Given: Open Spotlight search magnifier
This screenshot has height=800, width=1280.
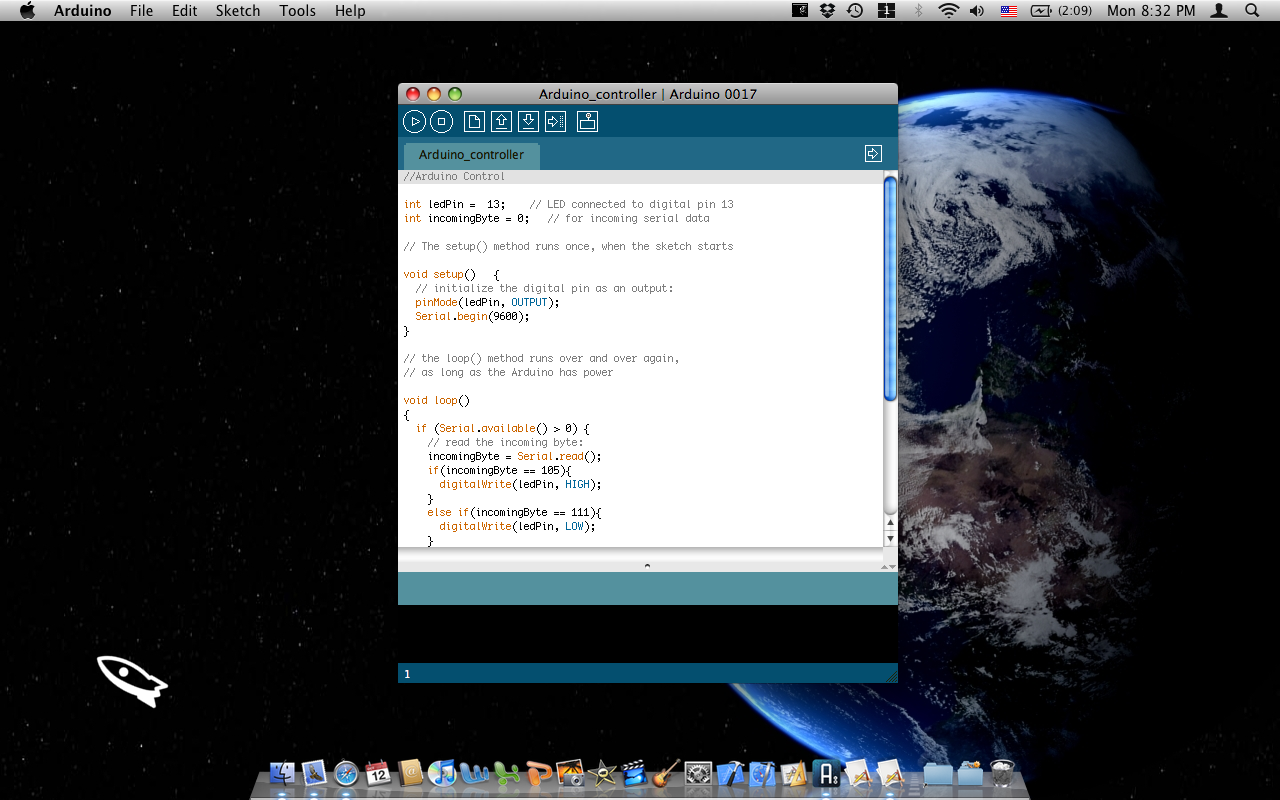Looking at the screenshot, I should point(1252,11).
